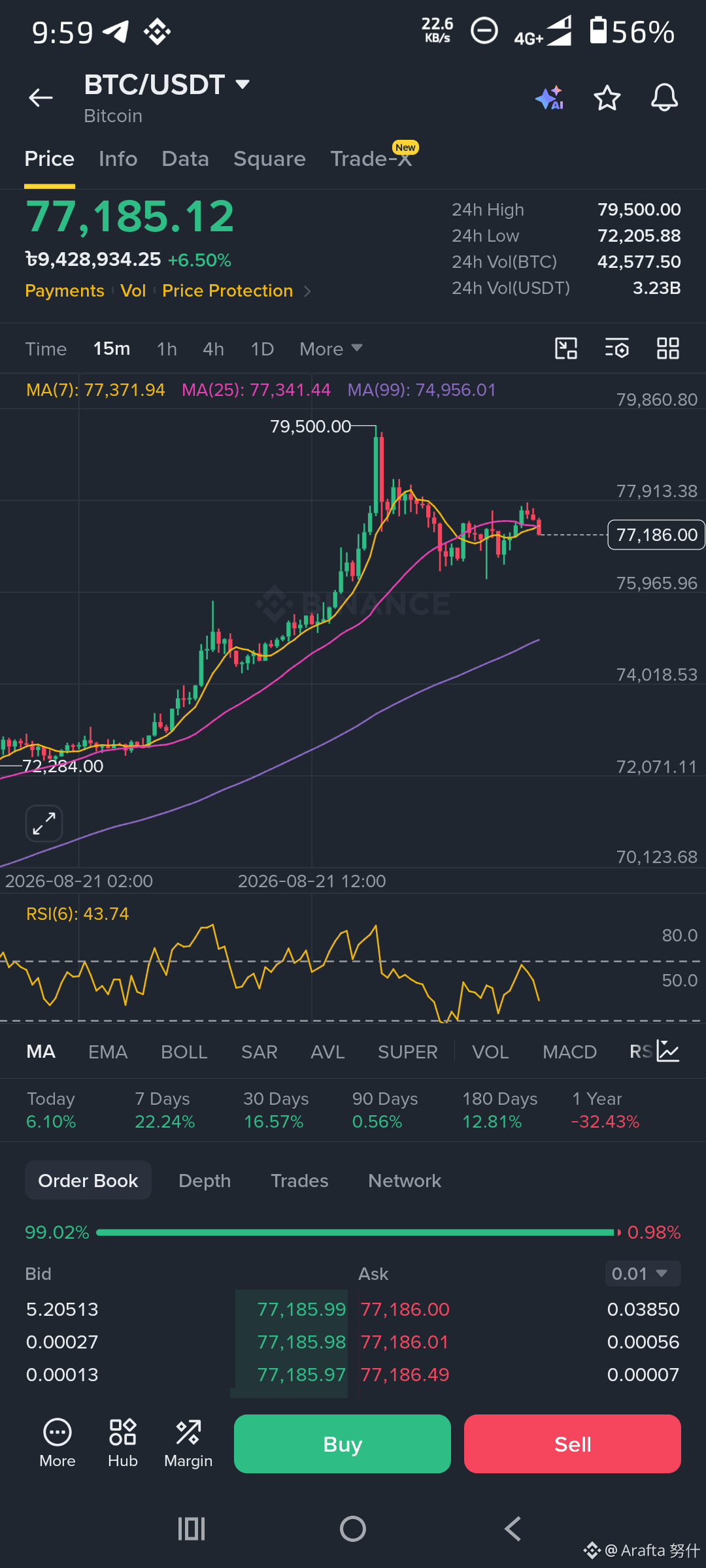Open the AI assistant sparkle icon
The image size is (706, 1568).
coord(549,98)
